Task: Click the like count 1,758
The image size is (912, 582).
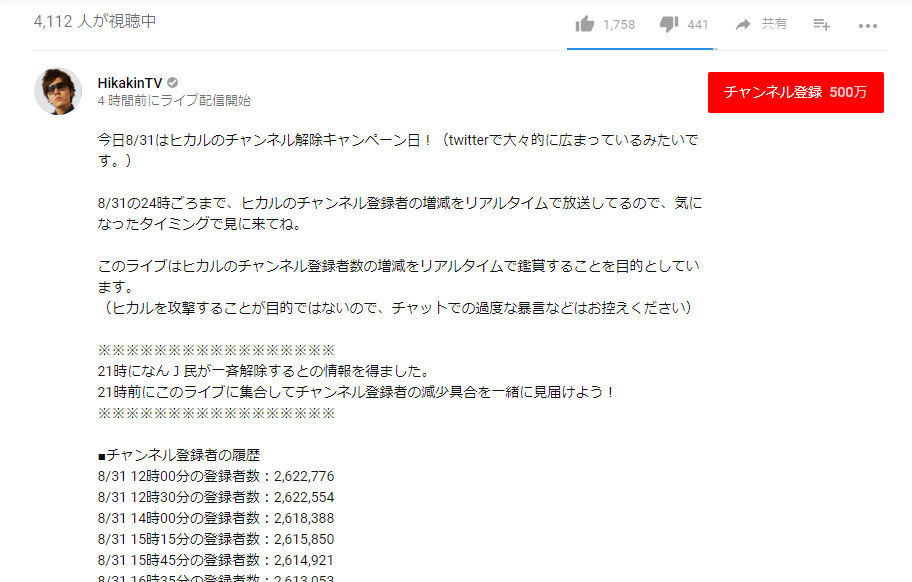Action: pos(619,24)
